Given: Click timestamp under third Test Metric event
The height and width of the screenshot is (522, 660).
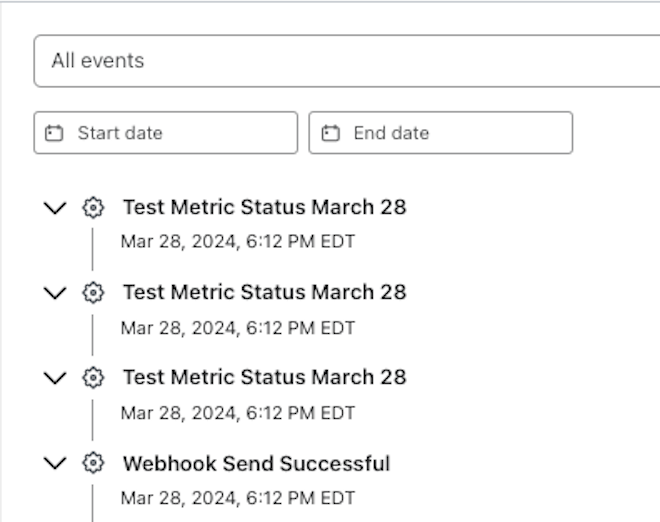Looking at the screenshot, I should click(x=238, y=413).
